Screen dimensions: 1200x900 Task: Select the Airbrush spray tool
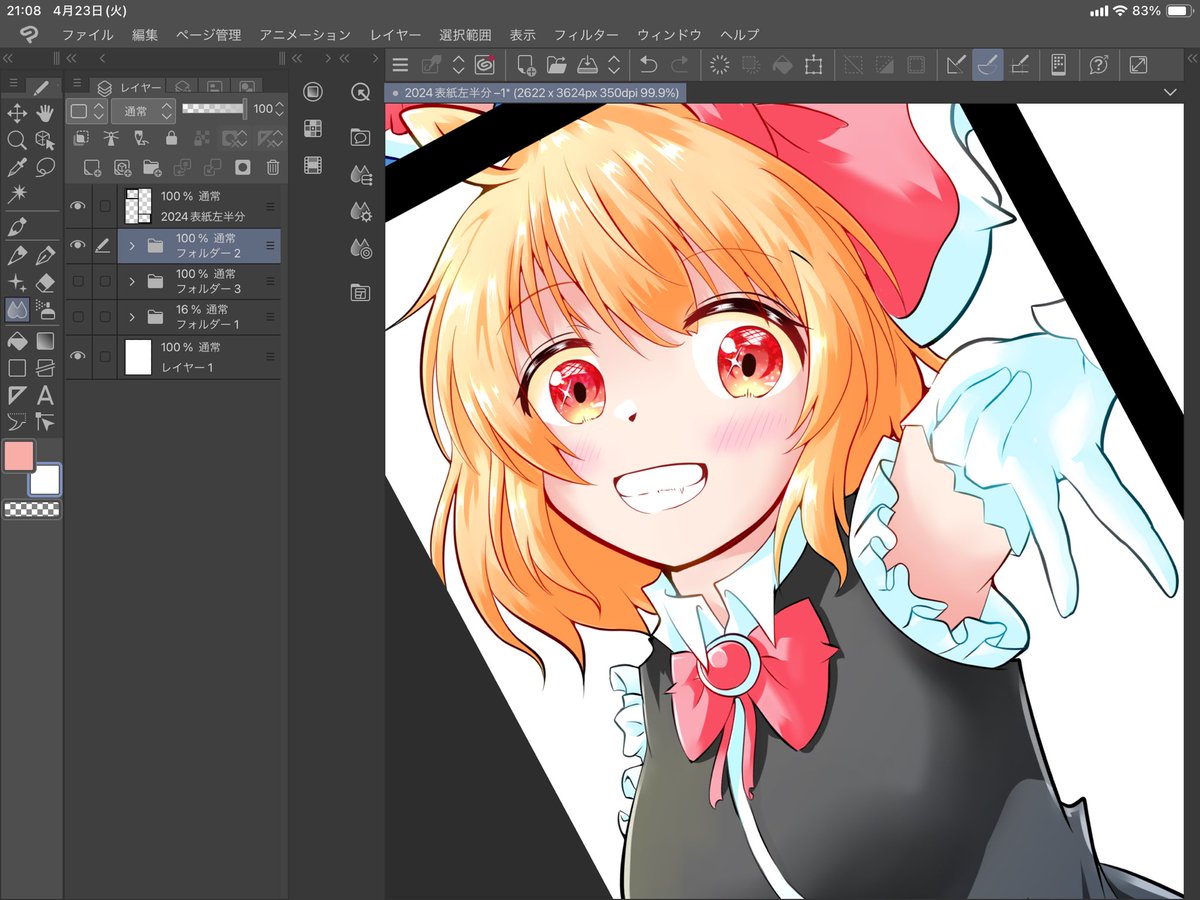pyautogui.click(x=44, y=310)
